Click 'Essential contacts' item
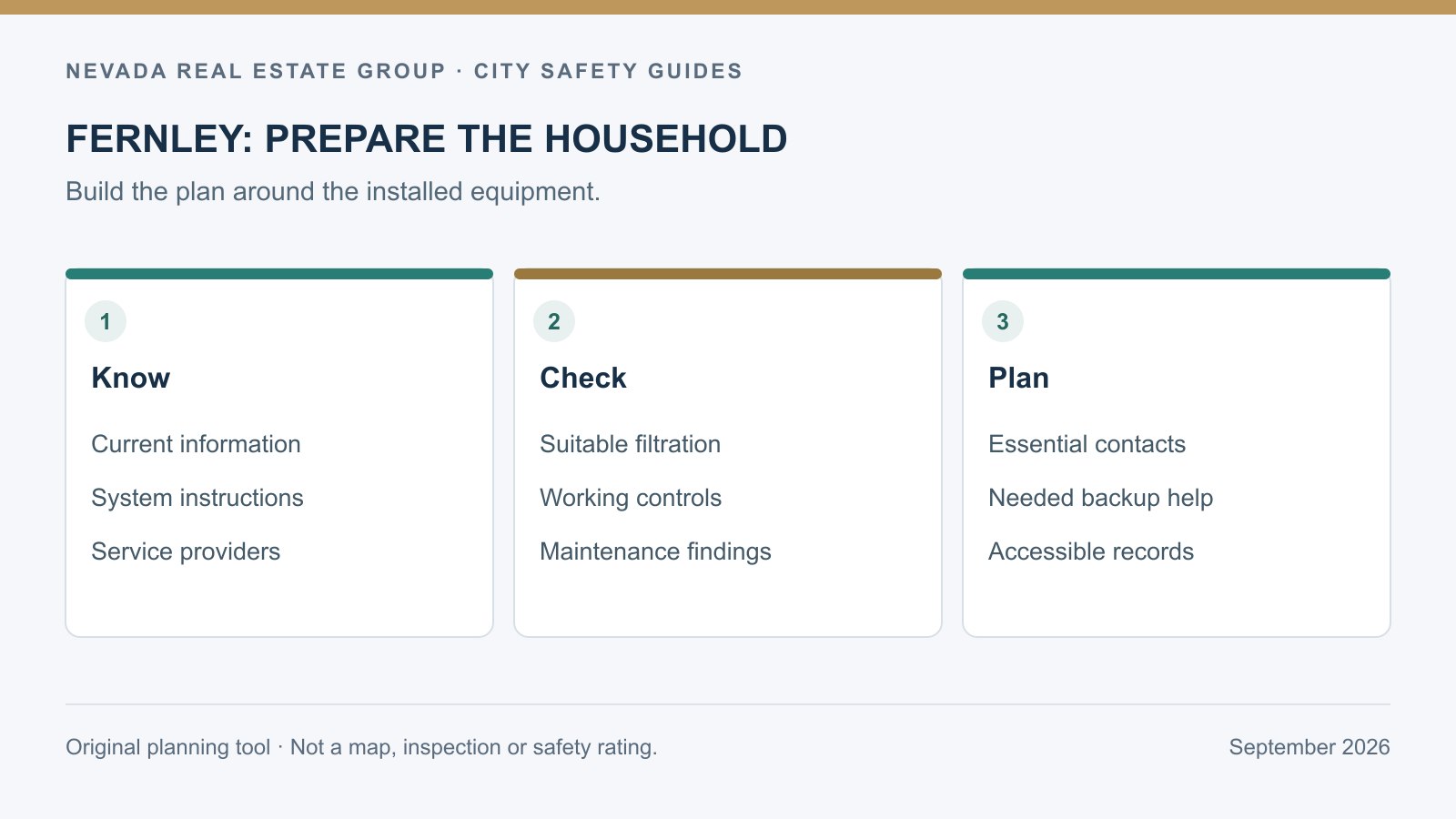The image size is (1456, 819). (x=1087, y=444)
